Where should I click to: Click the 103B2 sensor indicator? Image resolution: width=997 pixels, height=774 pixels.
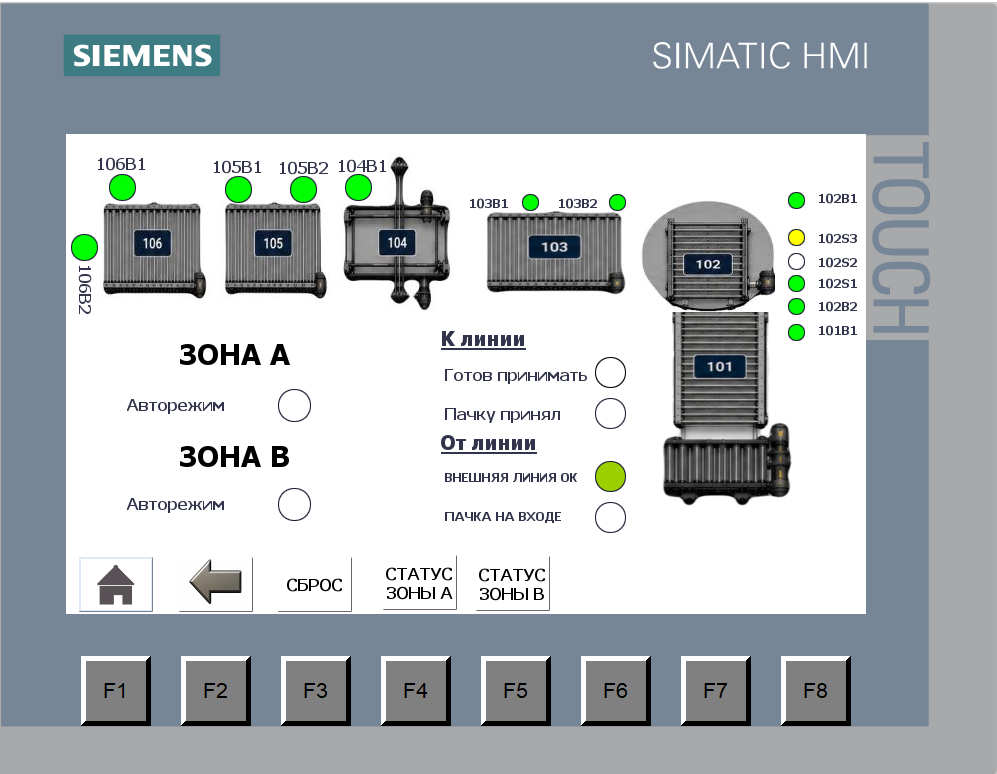(617, 203)
